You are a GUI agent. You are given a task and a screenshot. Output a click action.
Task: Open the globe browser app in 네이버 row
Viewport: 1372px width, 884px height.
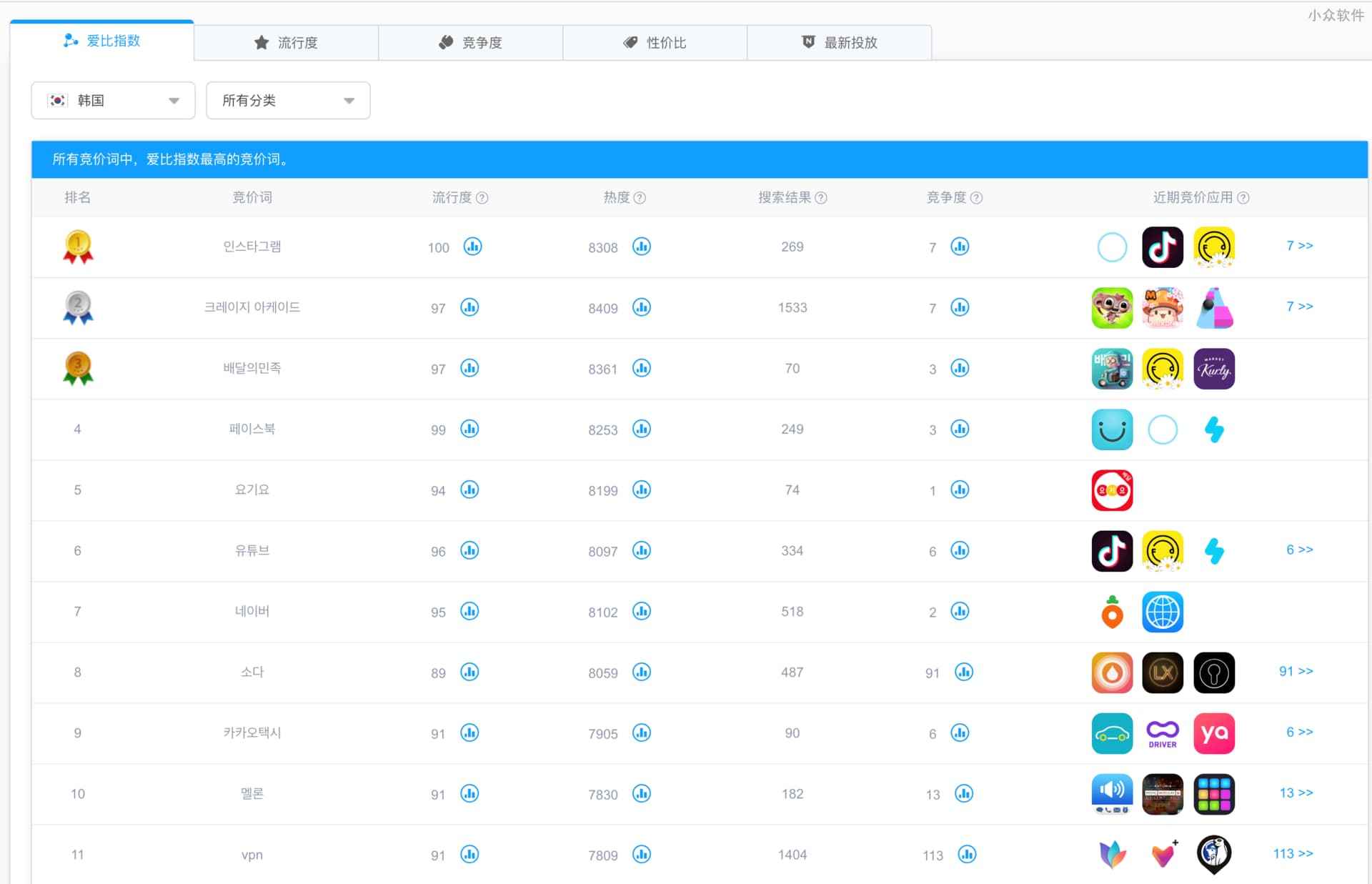click(1163, 612)
